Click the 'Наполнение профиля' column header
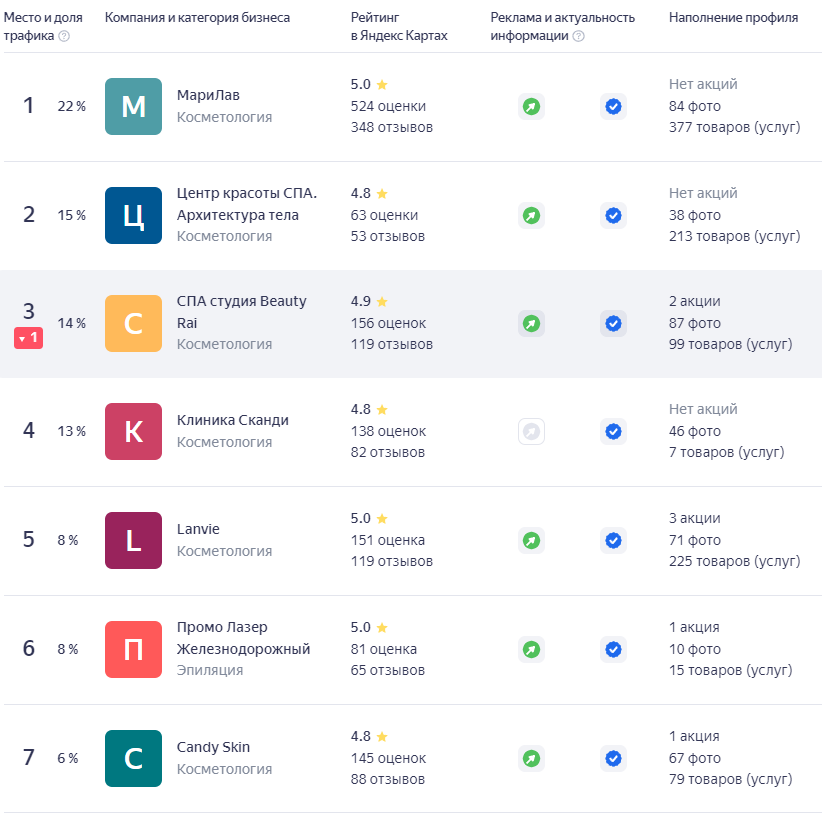 (733, 18)
